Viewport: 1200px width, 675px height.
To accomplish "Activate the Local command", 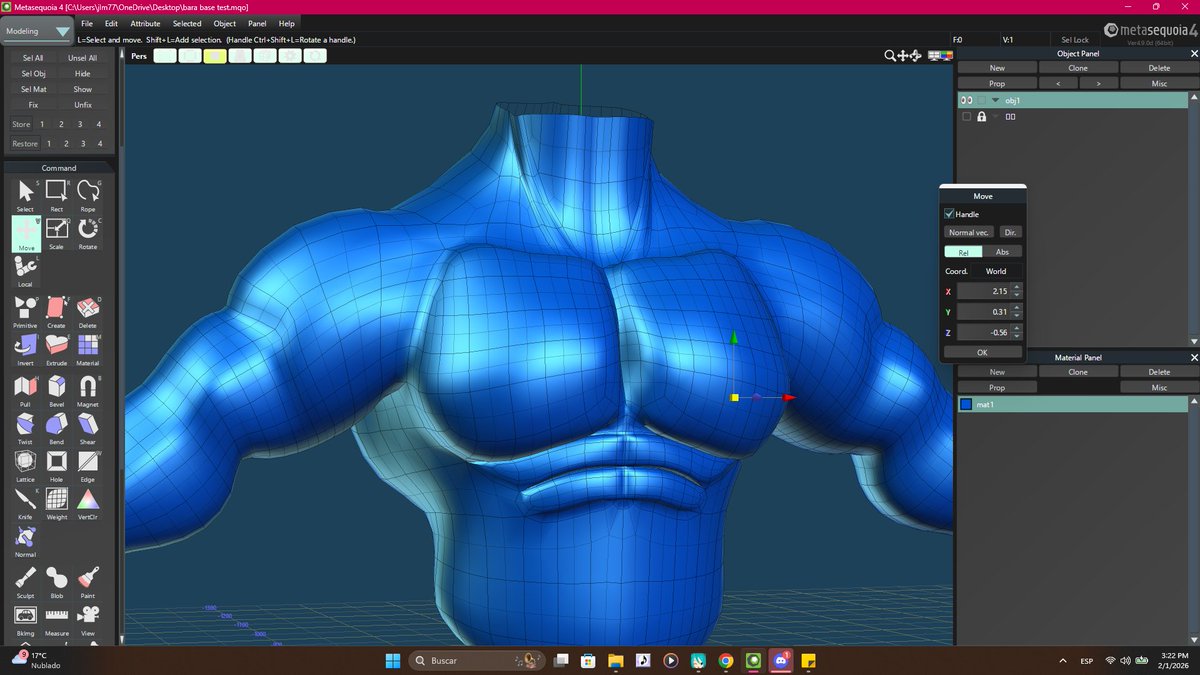I will point(26,271).
